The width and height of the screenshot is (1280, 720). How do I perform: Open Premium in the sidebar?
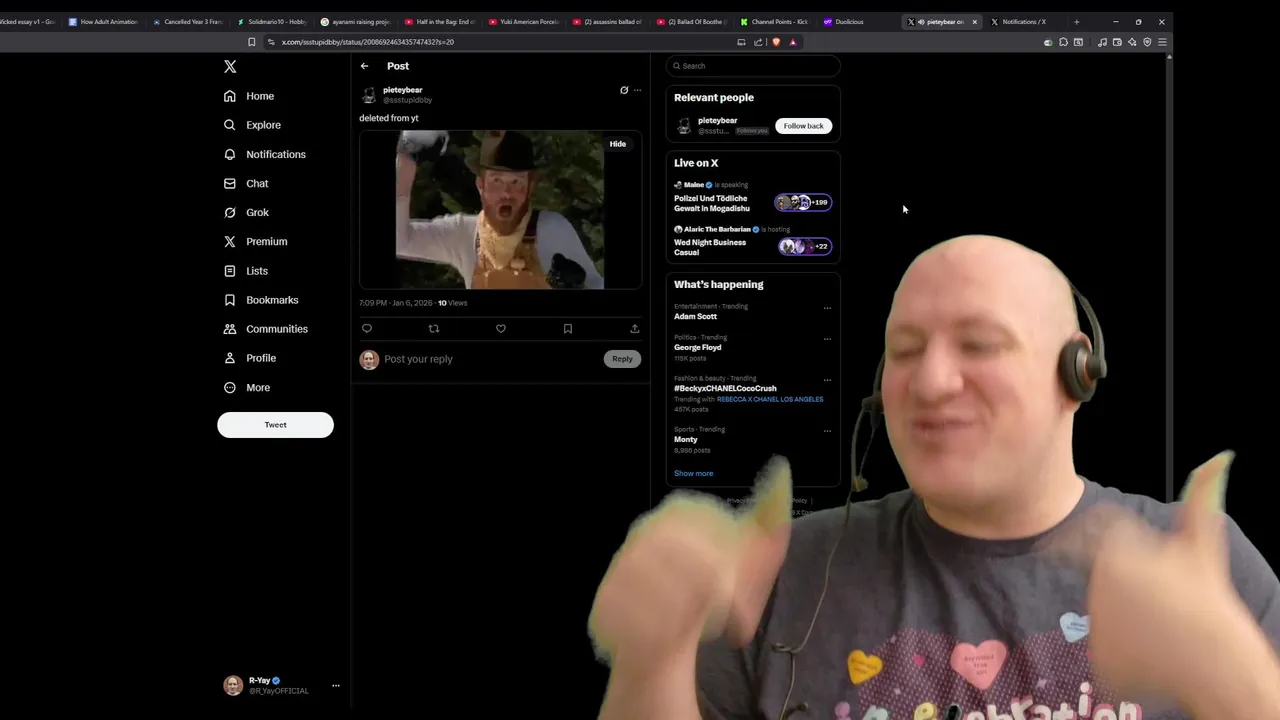coord(255,241)
